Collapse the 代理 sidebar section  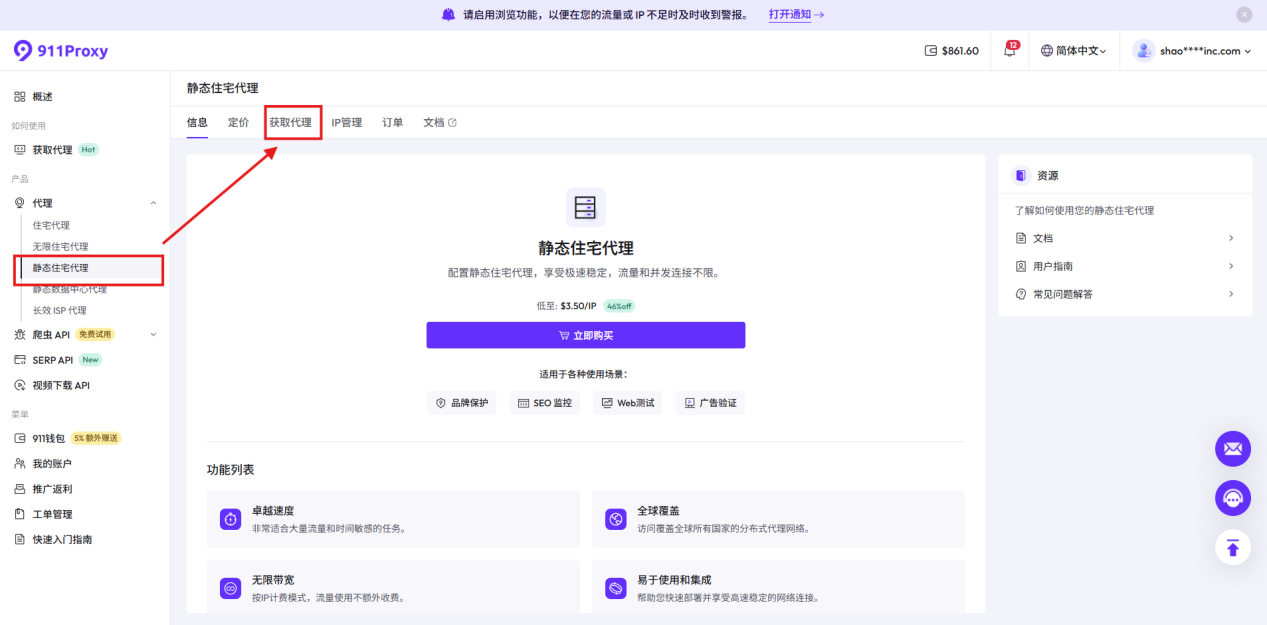pyautogui.click(x=153, y=203)
